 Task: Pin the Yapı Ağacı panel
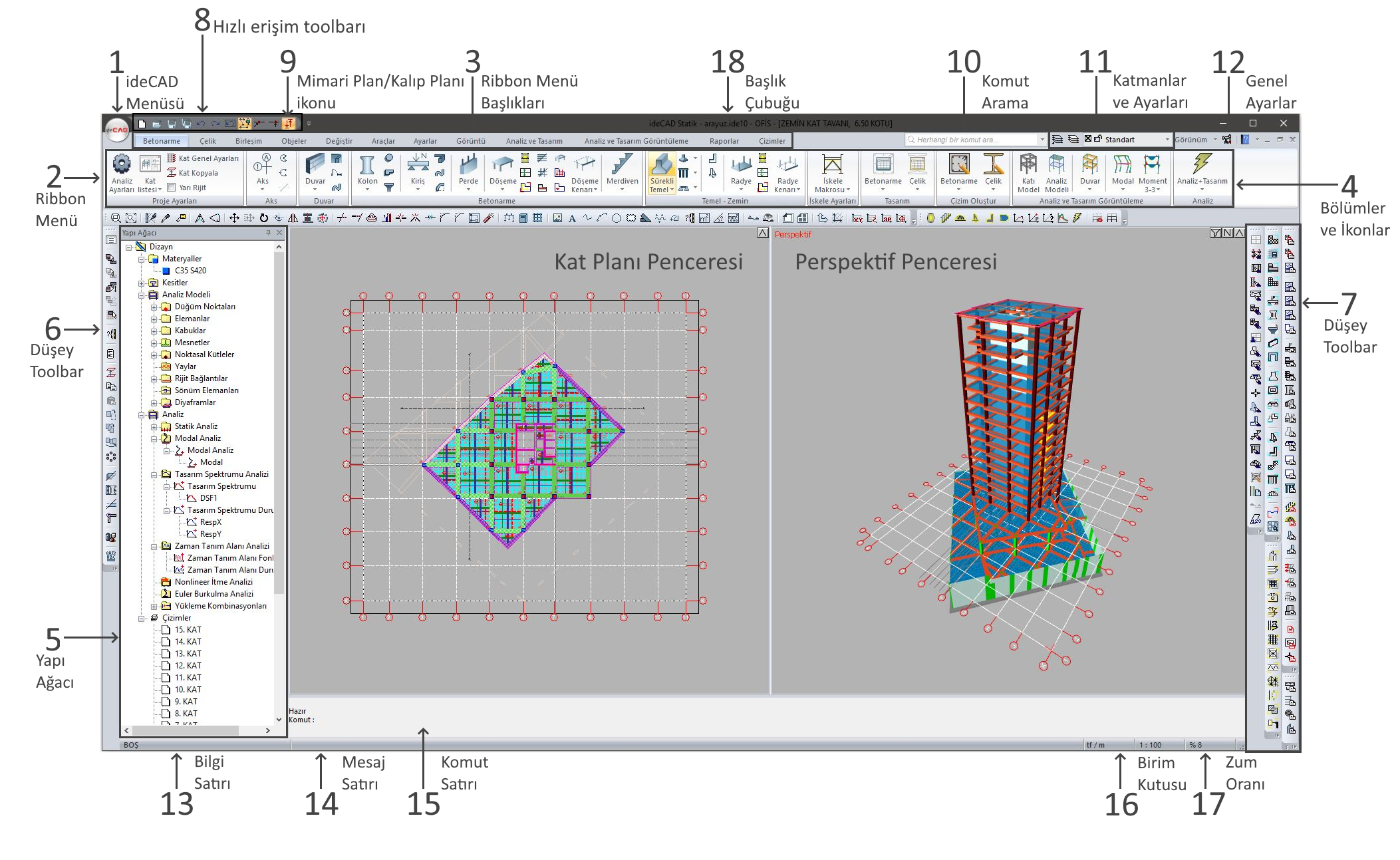coord(268,233)
